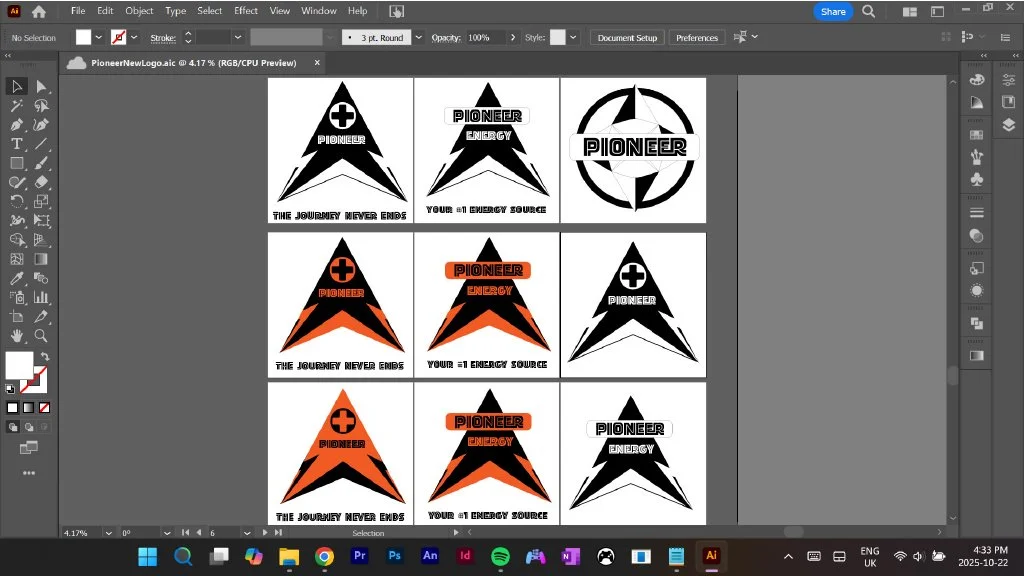Select the Magic Wand tool

pos(16,105)
